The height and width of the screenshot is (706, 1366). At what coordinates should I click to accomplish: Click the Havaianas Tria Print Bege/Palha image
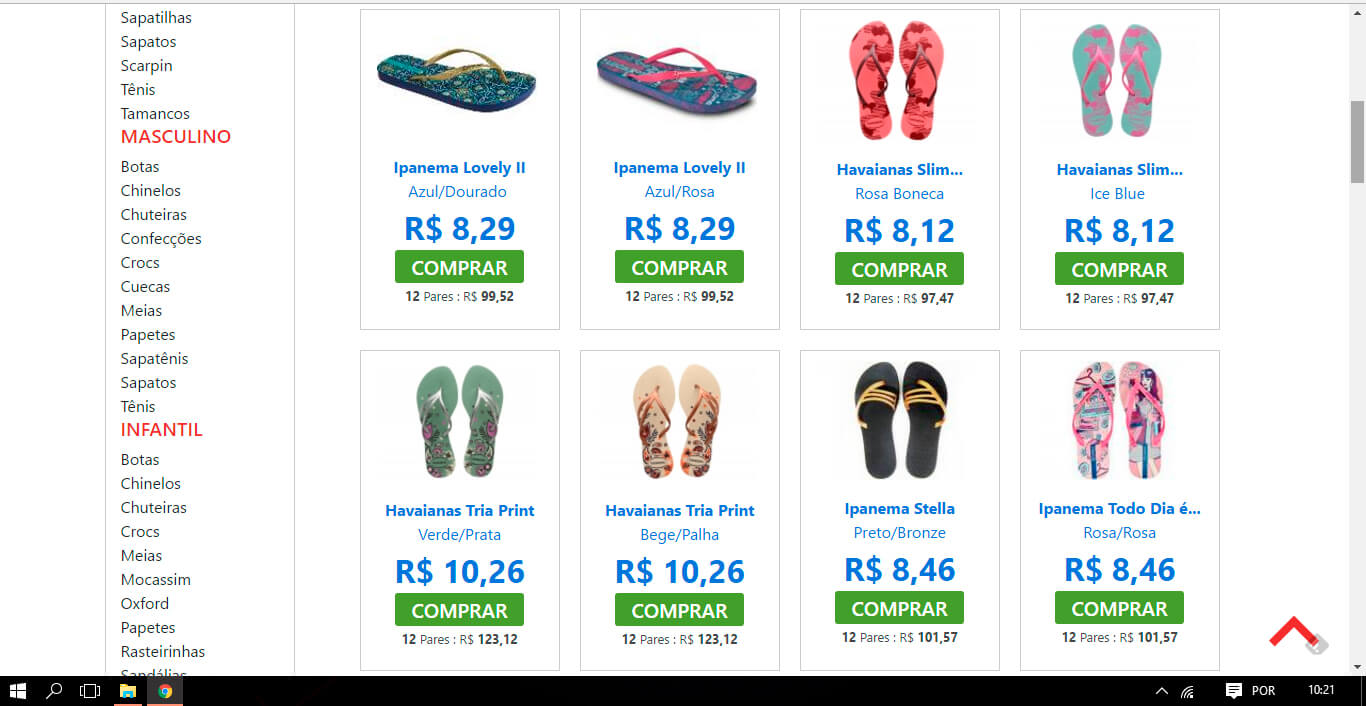point(680,421)
